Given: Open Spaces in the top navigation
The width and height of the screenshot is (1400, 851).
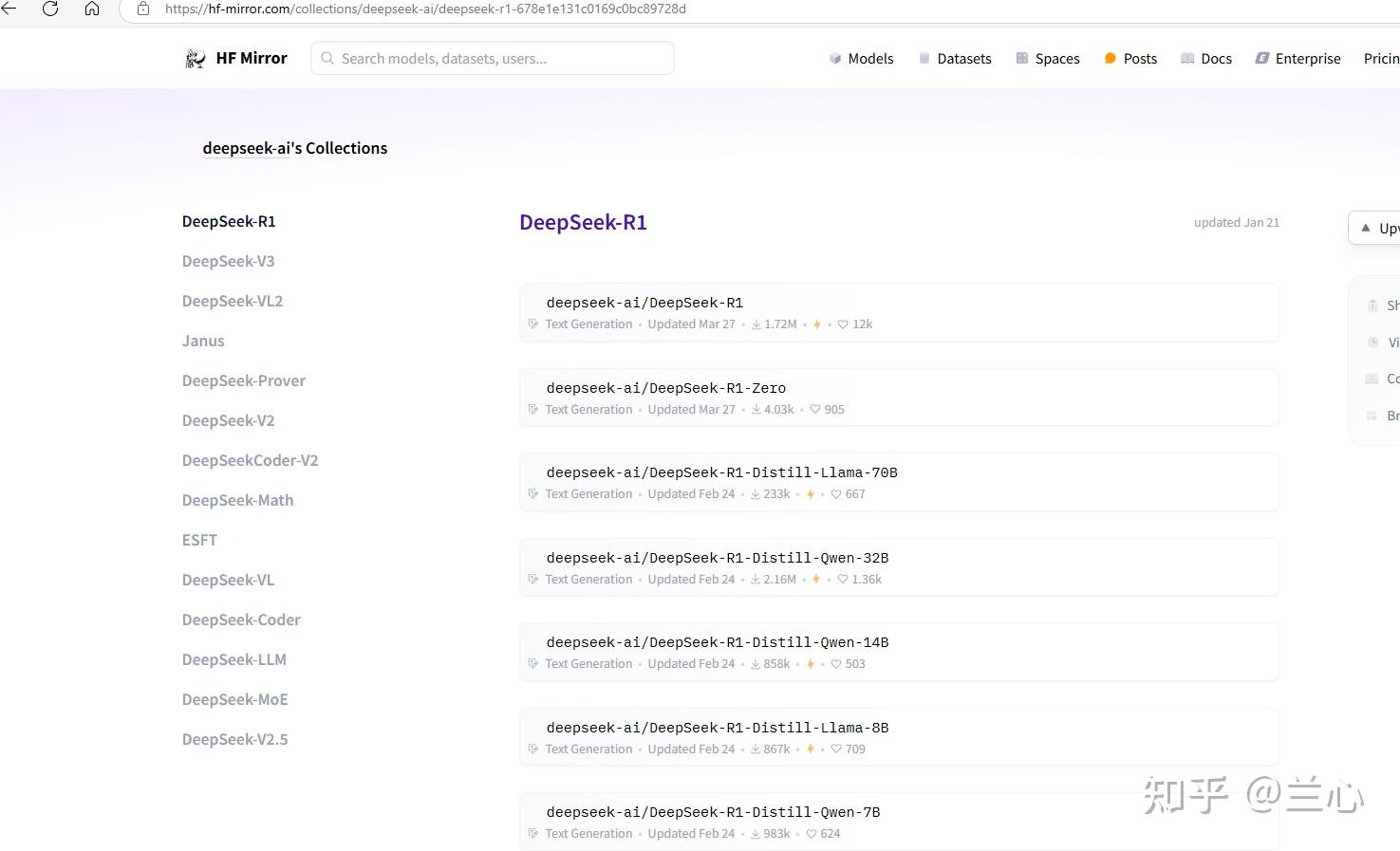Looking at the screenshot, I should pos(1057,59).
